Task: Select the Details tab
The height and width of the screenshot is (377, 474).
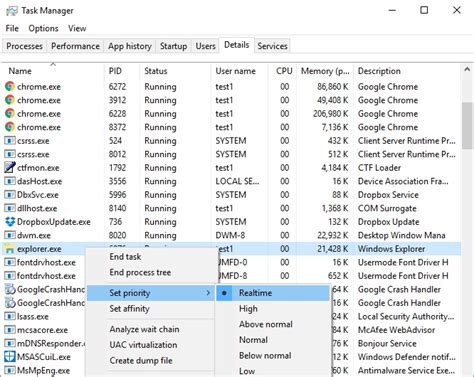Action: coord(237,45)
